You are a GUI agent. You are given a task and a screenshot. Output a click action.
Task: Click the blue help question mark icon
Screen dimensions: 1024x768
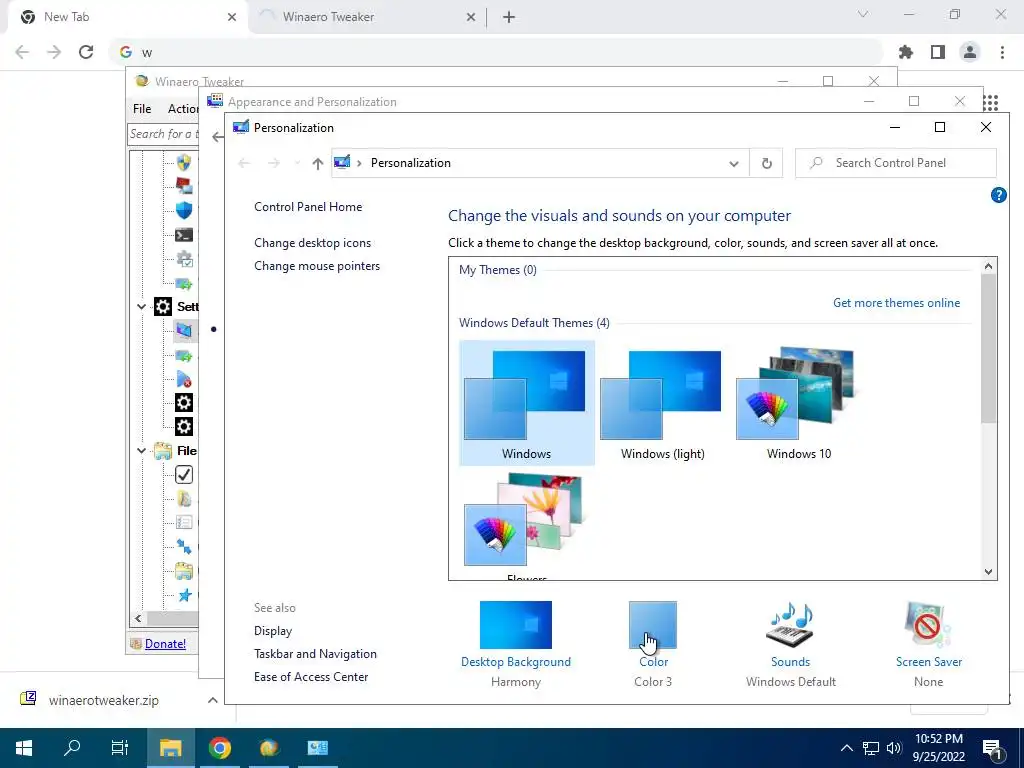pos(998,195)
